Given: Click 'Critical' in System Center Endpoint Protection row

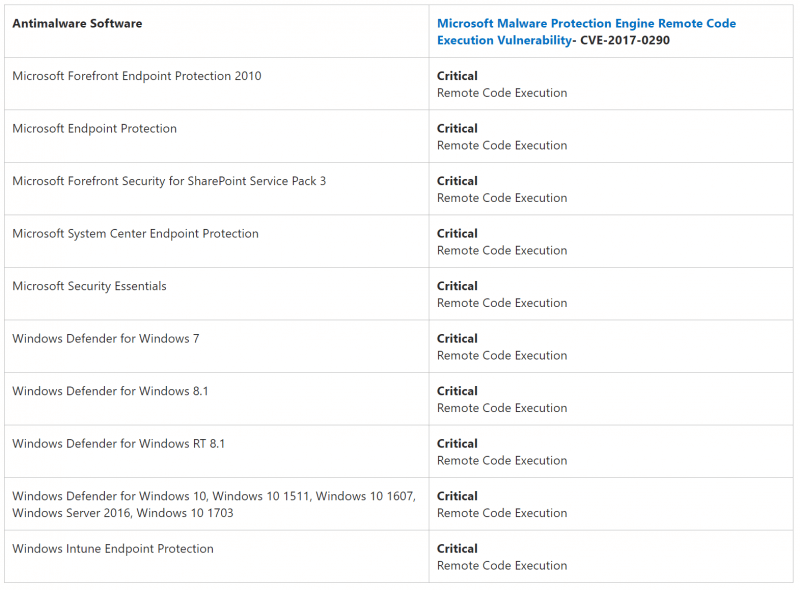Looking at the screenshot, I should click(457, 234).
